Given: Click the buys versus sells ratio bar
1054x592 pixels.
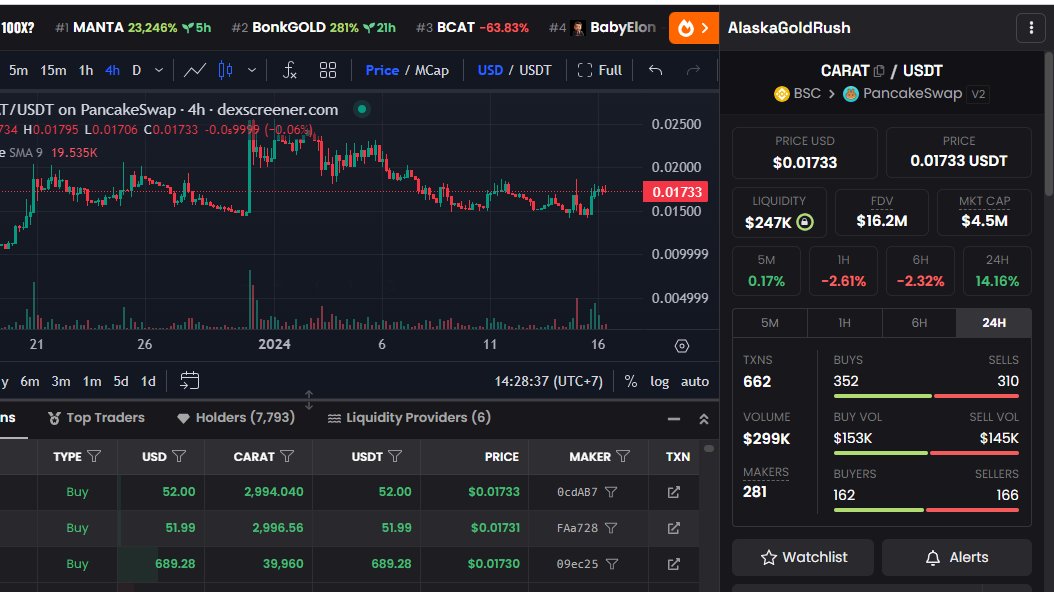Looking at the screenshot, I should tap(926, 396).
